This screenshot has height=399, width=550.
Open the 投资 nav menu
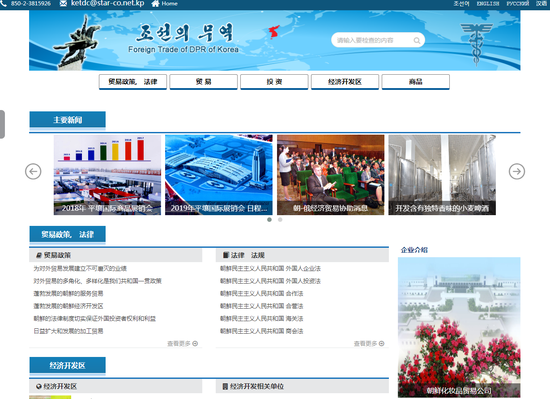click(x=274, y=82)
